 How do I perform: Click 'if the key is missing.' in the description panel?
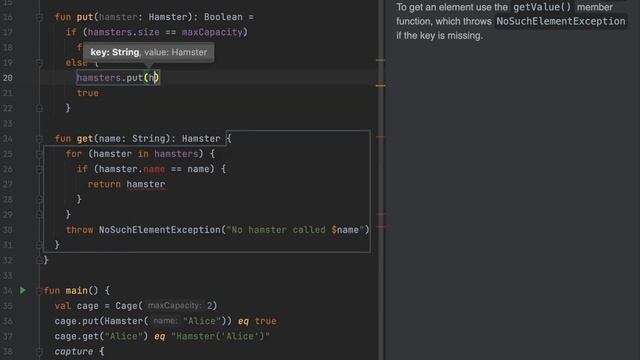point(439,36)
